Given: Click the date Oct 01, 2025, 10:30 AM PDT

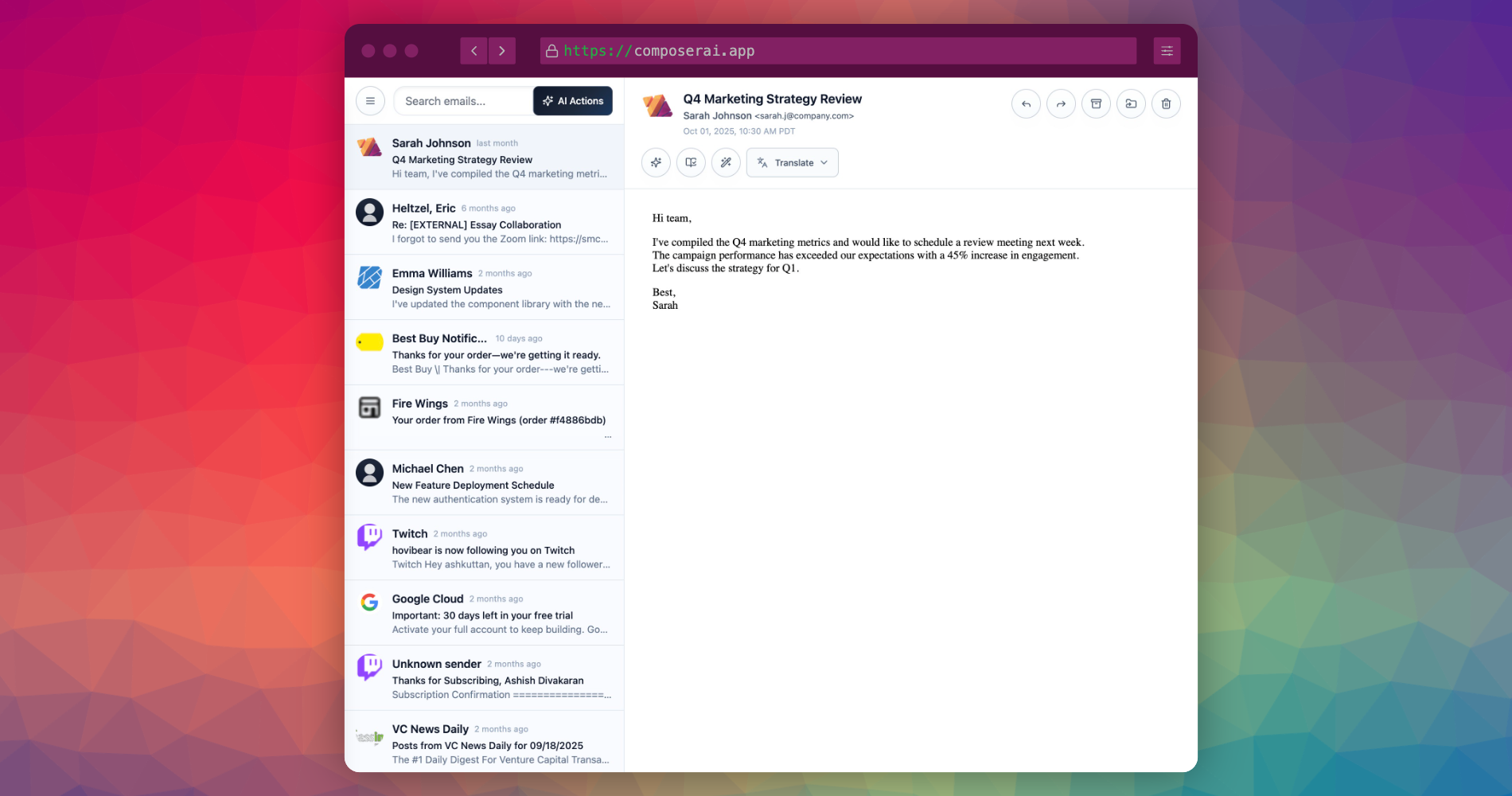Looking at the screenshot, I should 738,131.
